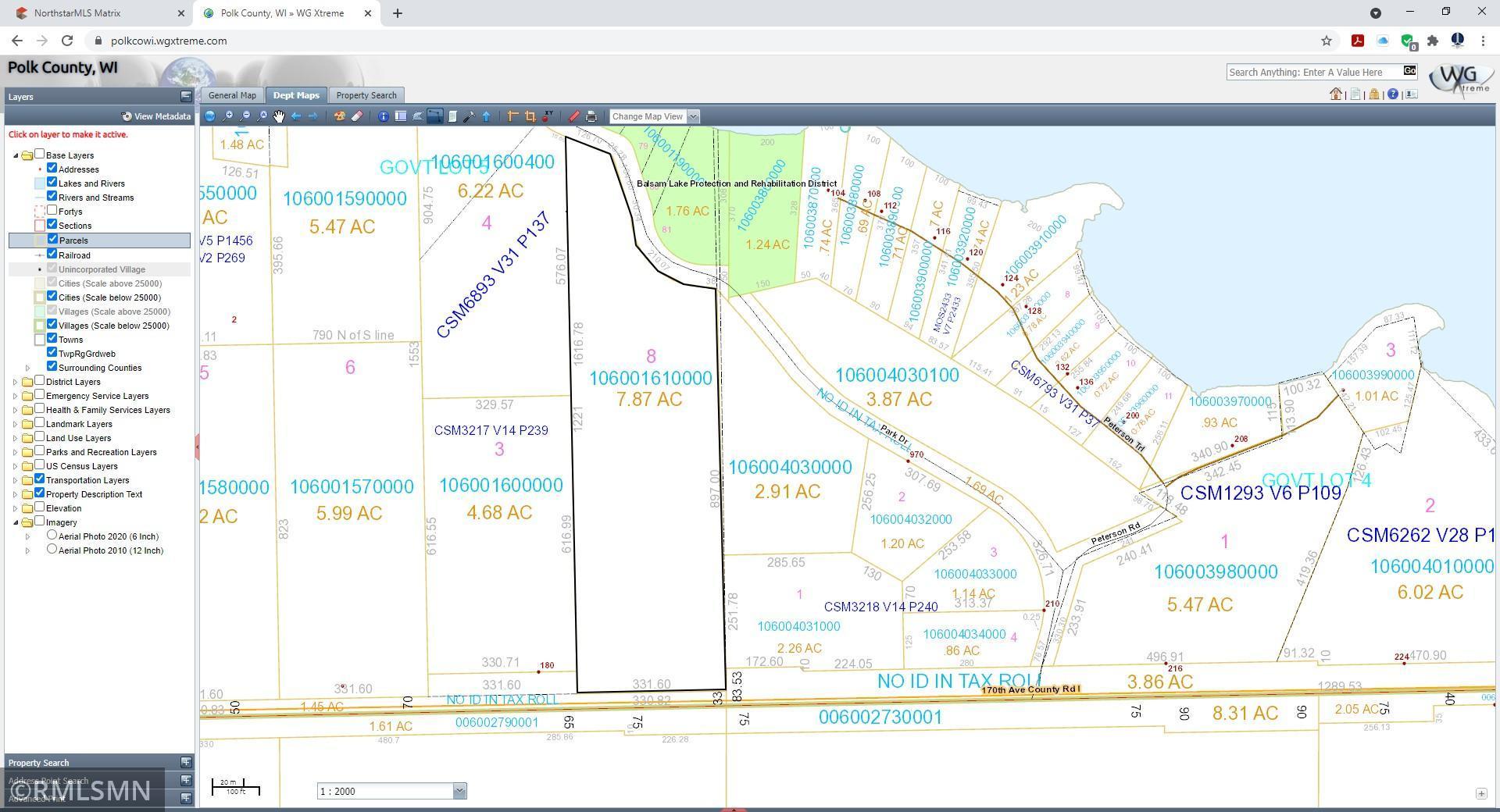Toggle the Addresses layer checkbox

click(52, 168)
